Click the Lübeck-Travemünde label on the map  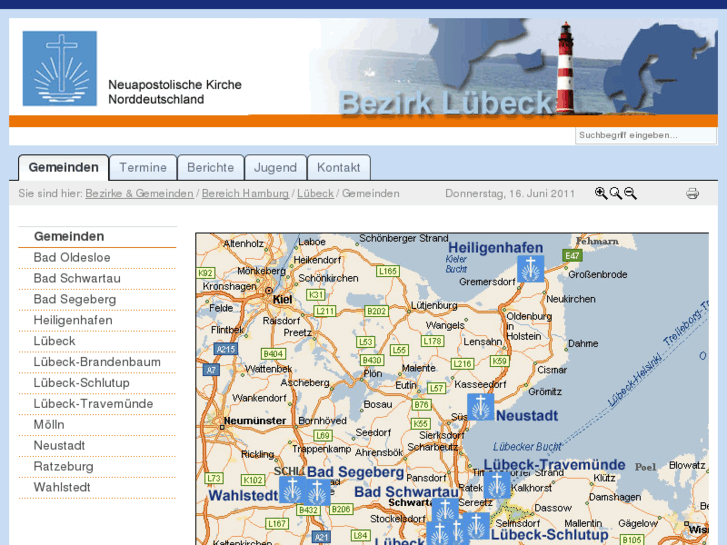[x=554, y=464]
